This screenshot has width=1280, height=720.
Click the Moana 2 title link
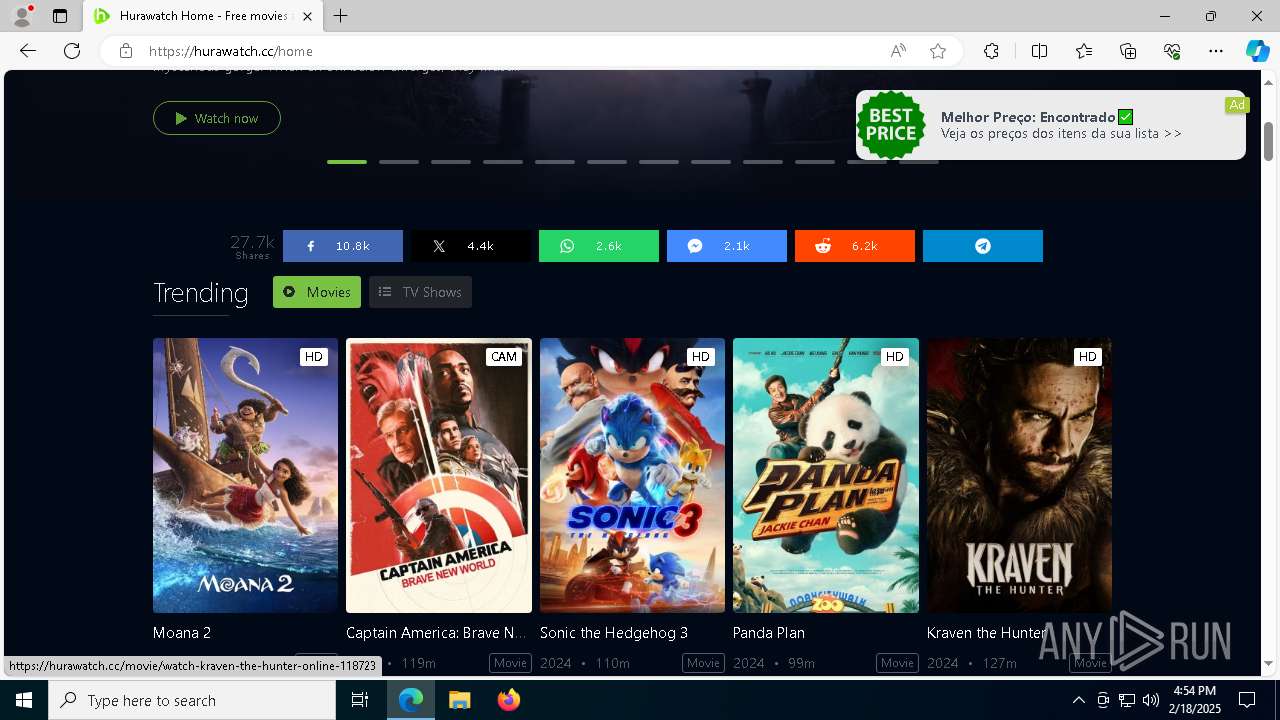coord(182,633)
